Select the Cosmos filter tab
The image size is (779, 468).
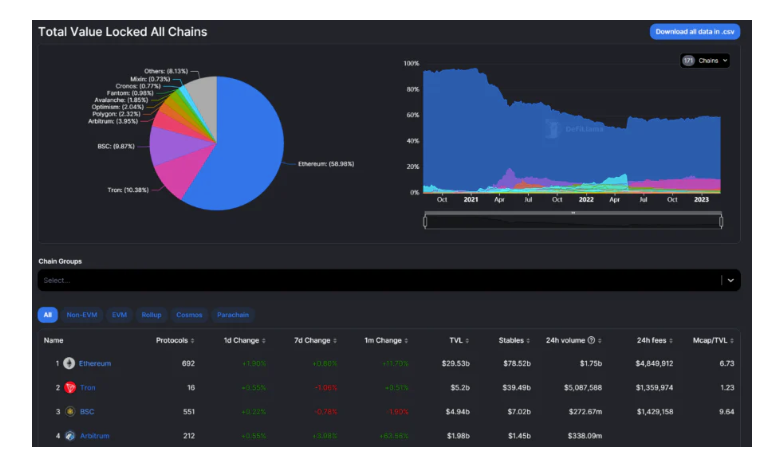click(189, 314)
